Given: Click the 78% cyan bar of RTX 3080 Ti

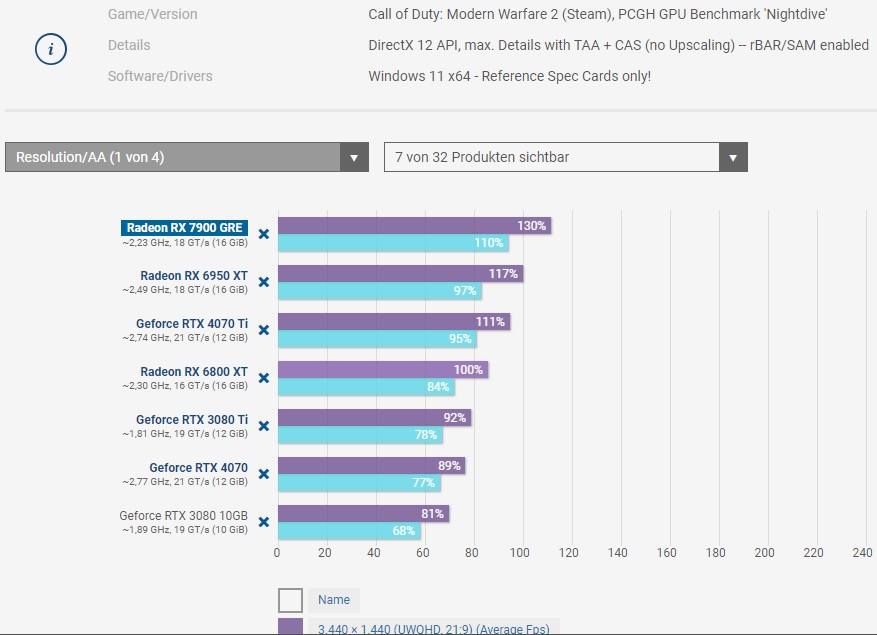Looking at the screenshot, I should (x=360, y=435).
